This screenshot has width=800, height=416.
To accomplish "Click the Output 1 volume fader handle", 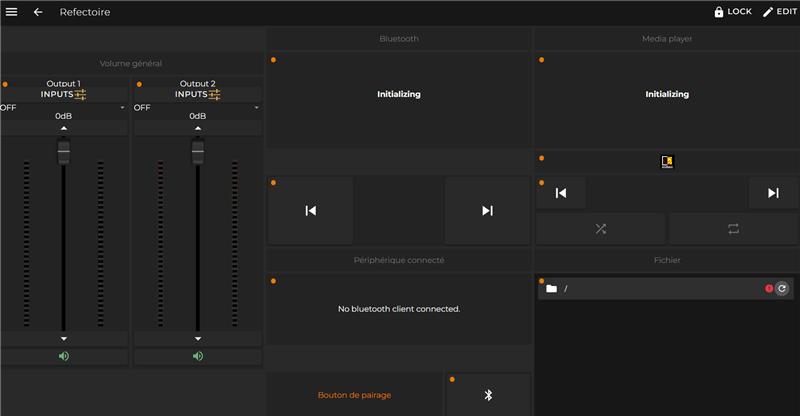I will tap(64, 152).
